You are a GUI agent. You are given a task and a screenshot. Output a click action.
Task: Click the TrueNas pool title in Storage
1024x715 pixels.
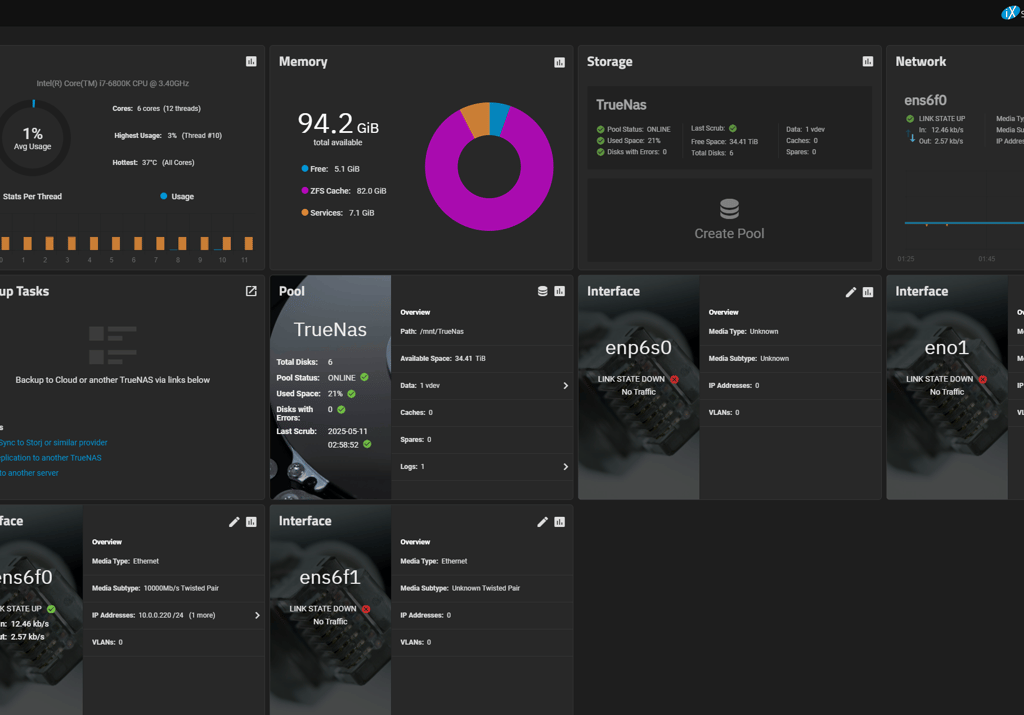click(621, 104)
